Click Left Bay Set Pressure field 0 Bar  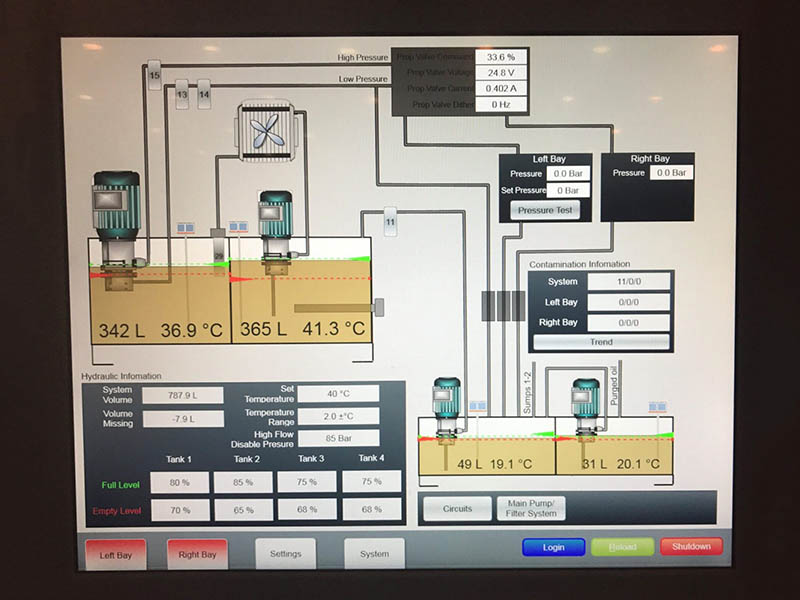[x=568, y=190]
